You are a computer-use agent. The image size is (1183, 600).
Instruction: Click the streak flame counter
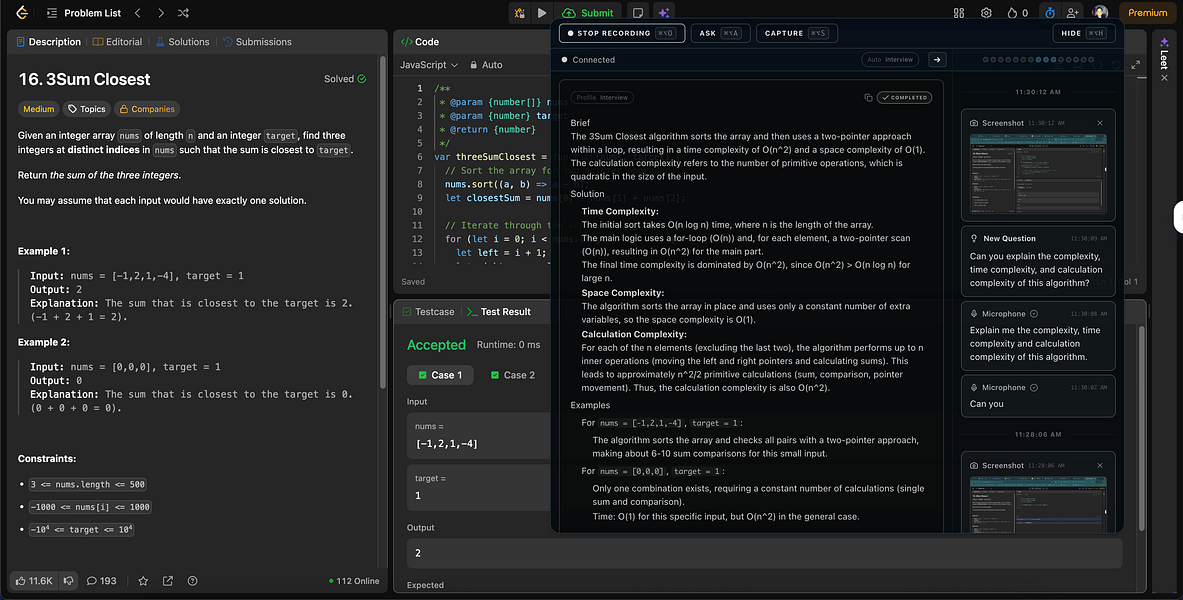(x=1017, y=13)
